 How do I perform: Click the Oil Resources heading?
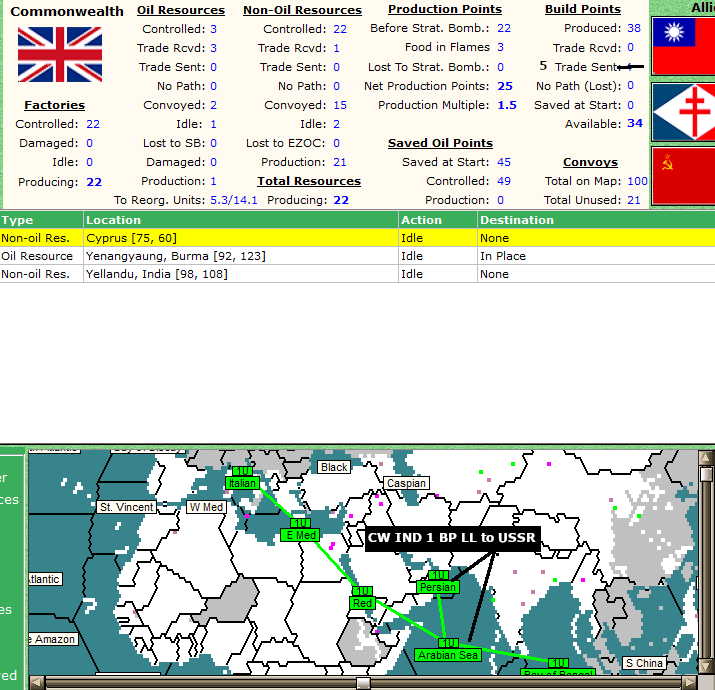[x=181, y=10]
